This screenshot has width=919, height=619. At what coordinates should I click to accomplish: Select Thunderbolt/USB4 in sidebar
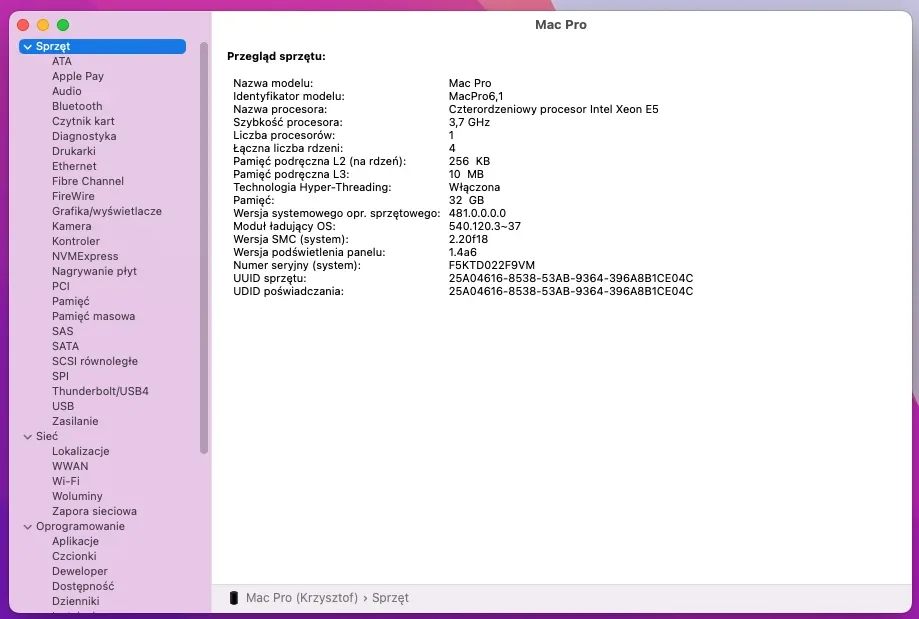pos(100,391)
